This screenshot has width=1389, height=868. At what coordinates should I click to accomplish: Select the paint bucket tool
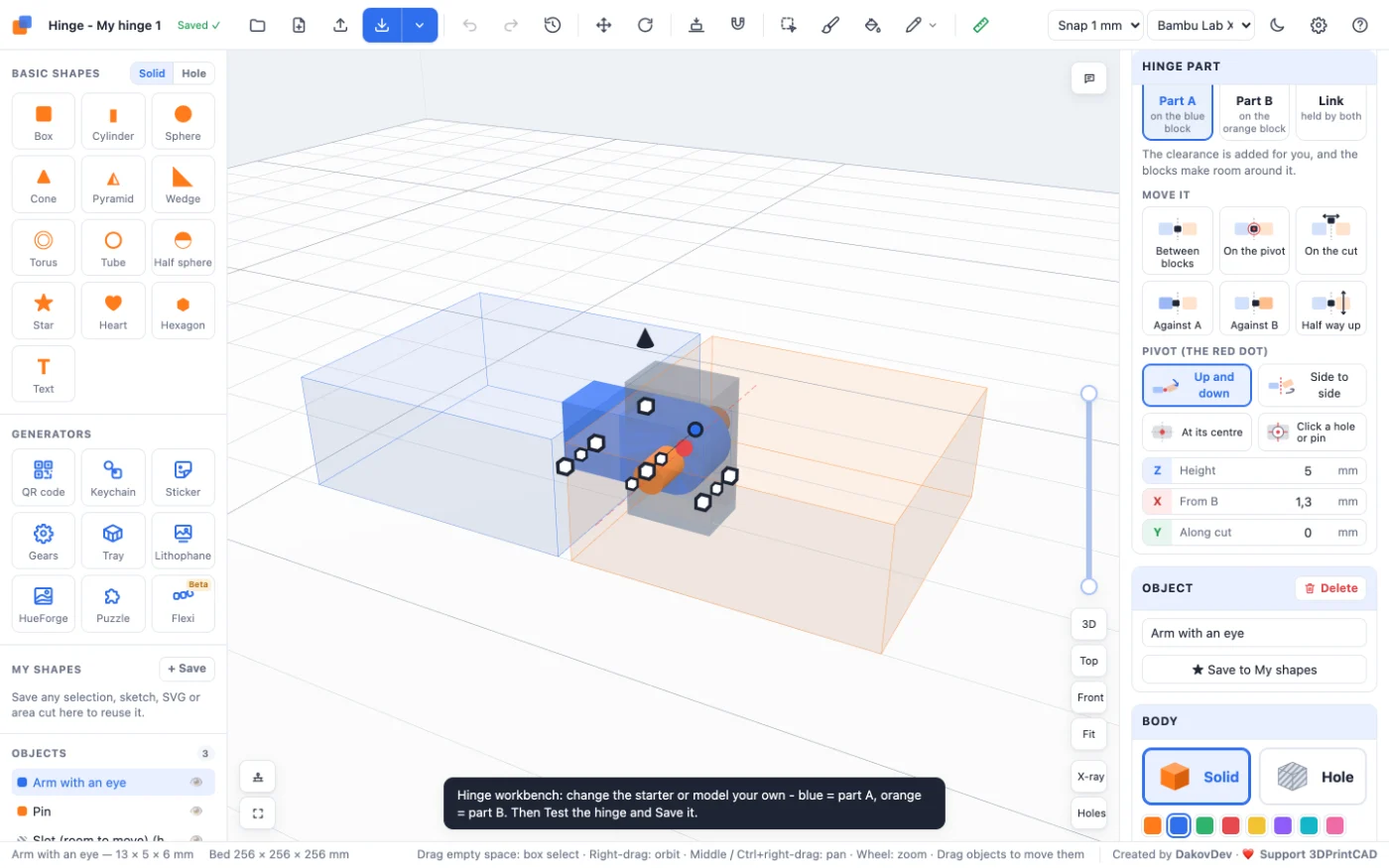(x=872, y=26)
